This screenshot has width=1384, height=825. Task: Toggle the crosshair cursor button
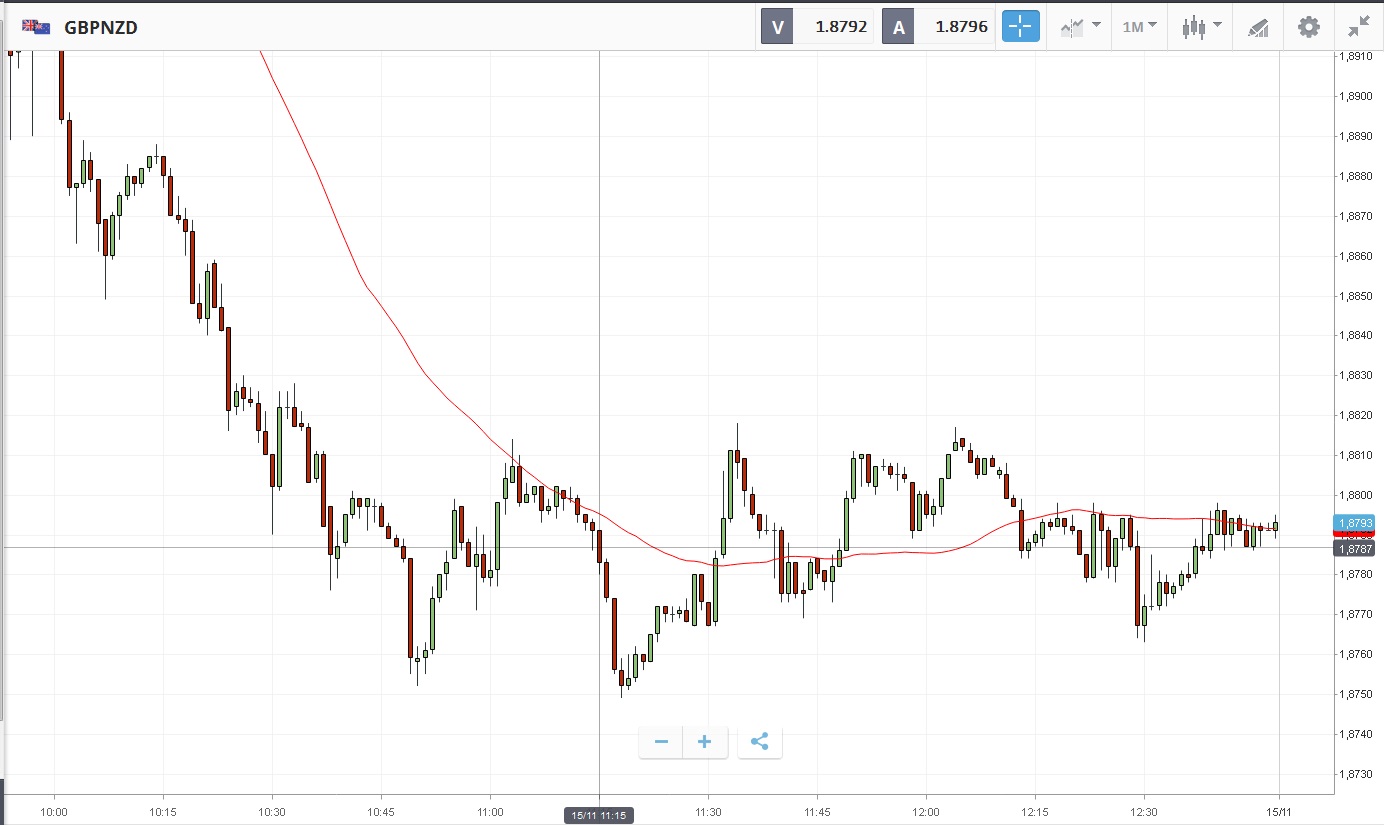click(1021, 27)
